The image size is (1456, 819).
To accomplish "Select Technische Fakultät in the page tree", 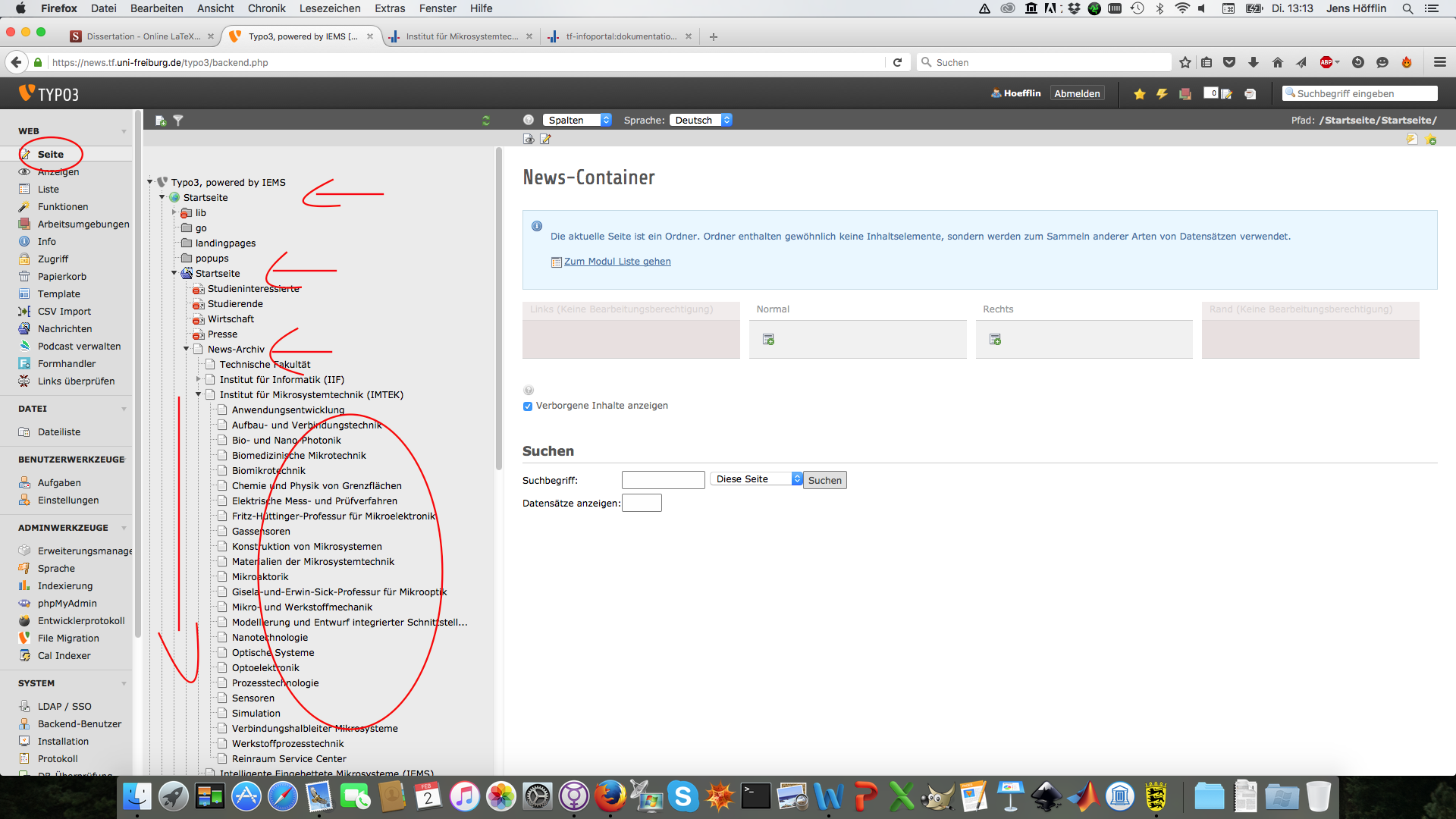I will coord(265,365).
